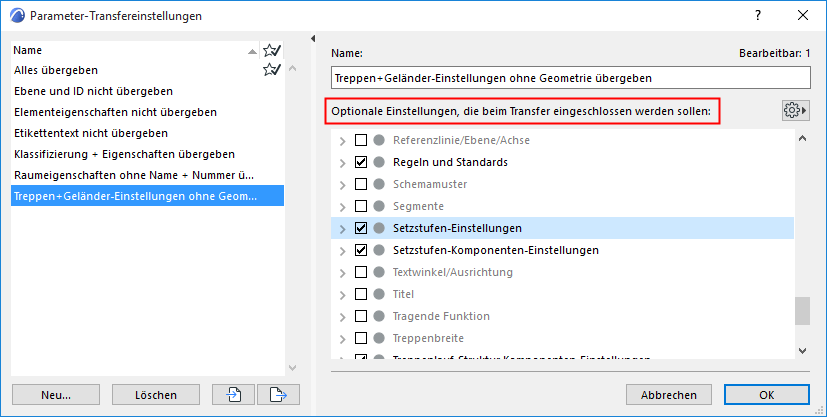Click the gray dot beside Setzstufen-Einstellungen

click(x=379, y=228)
